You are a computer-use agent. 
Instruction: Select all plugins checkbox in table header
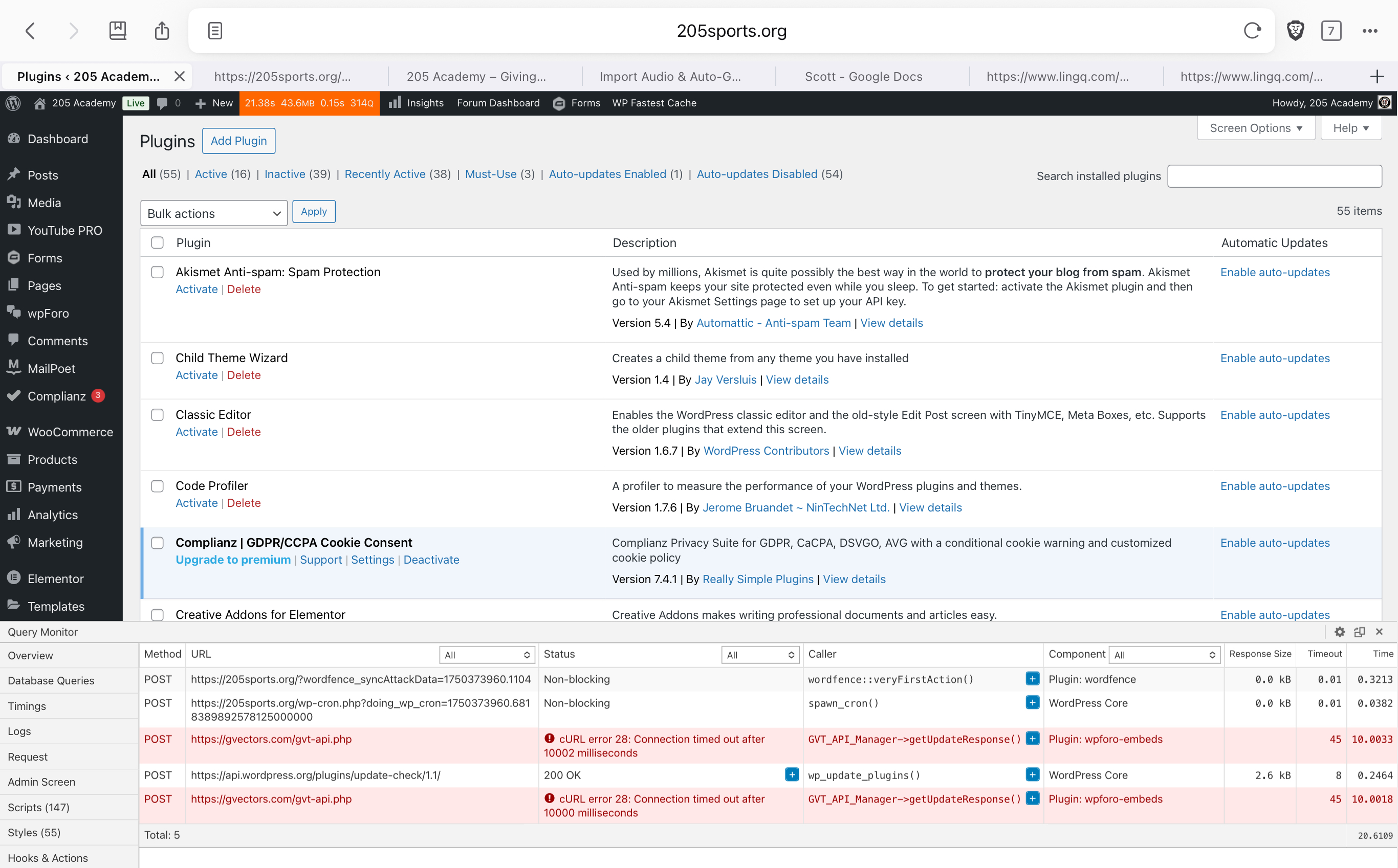pos(157,243)
